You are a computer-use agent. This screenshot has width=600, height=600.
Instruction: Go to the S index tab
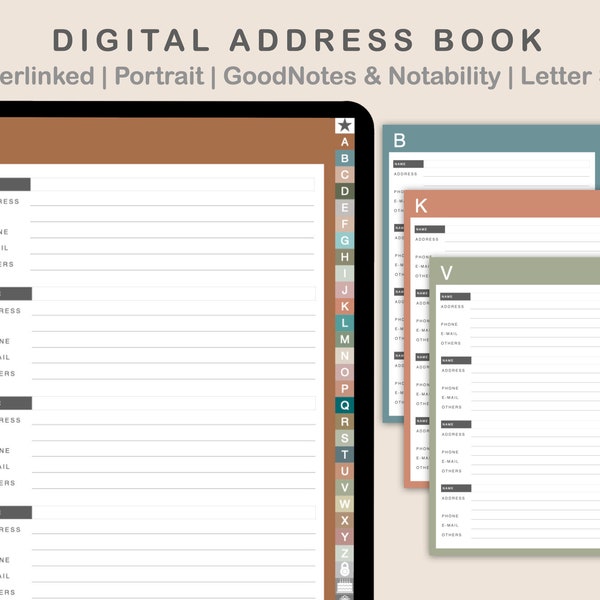tap(344, 438)
